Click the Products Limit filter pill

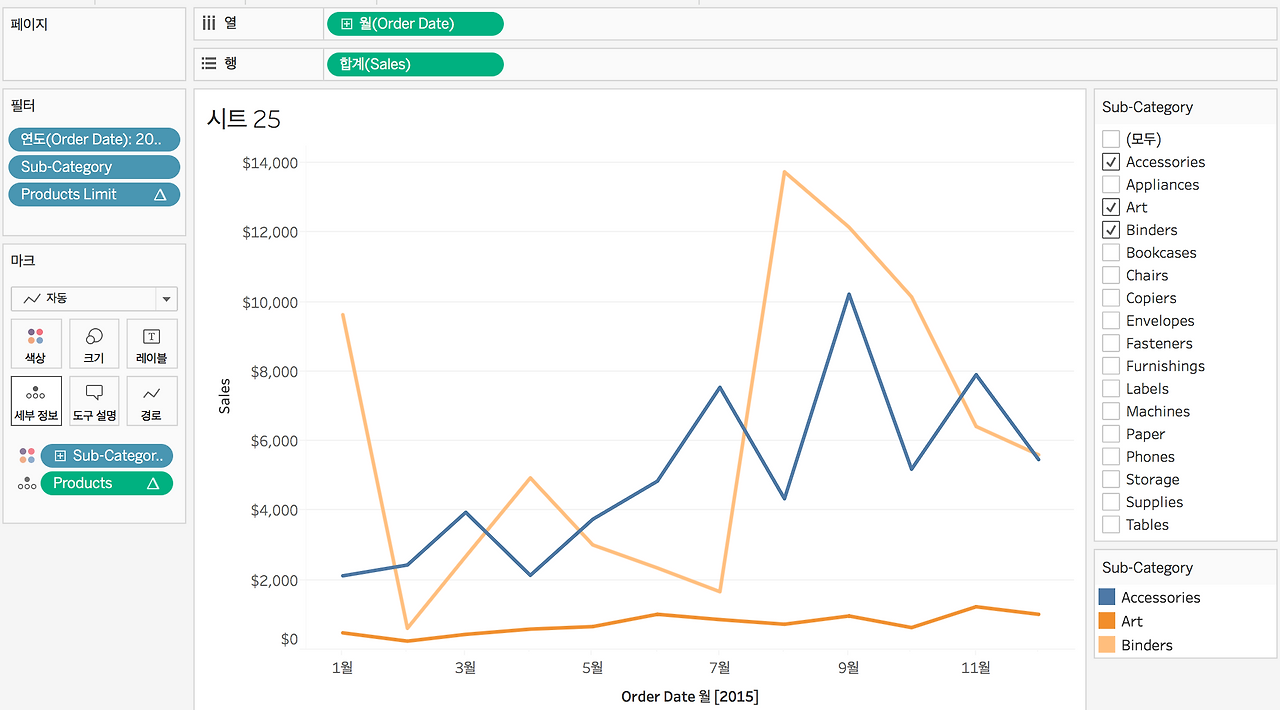pyautogui.click(x=94, y=194)
